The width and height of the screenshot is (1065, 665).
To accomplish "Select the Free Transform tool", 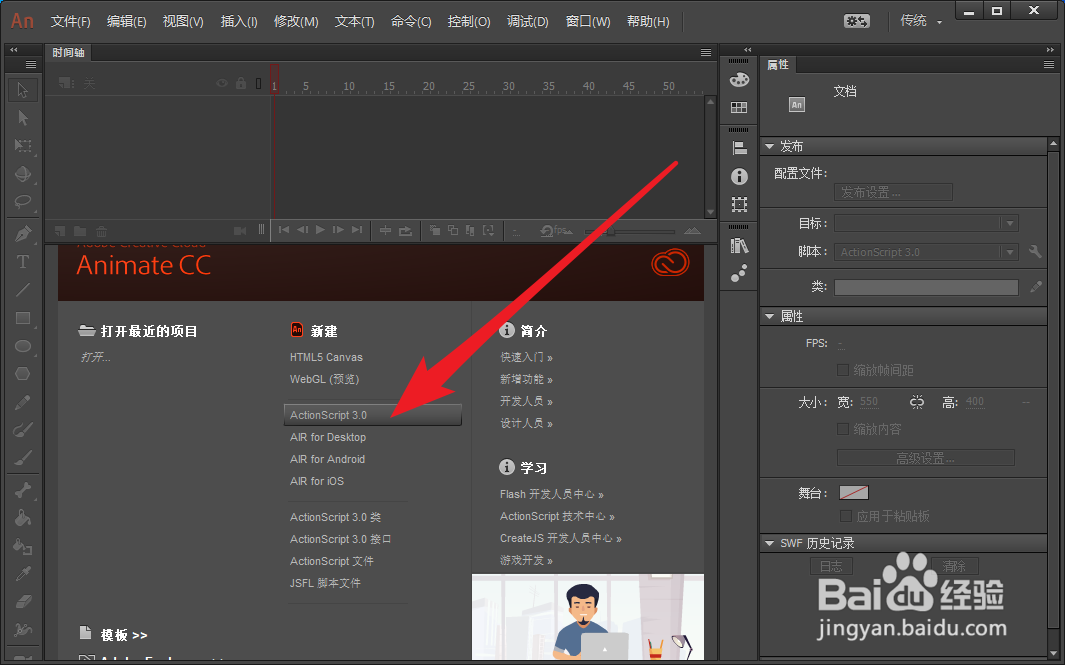I will [x=22, y=145].
